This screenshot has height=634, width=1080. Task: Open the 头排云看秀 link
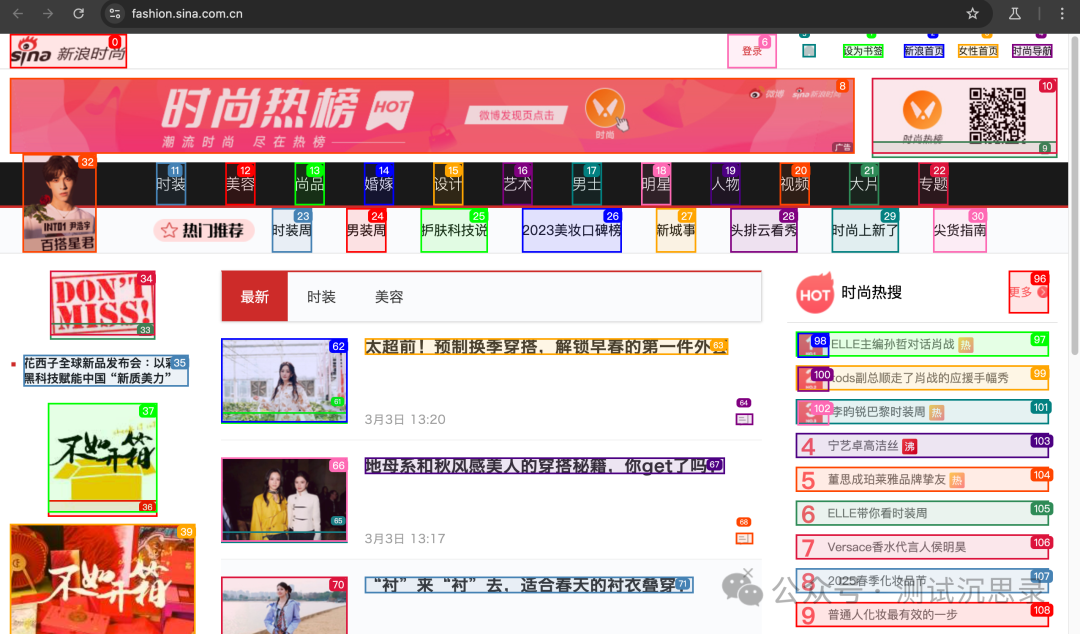(764, 230)
